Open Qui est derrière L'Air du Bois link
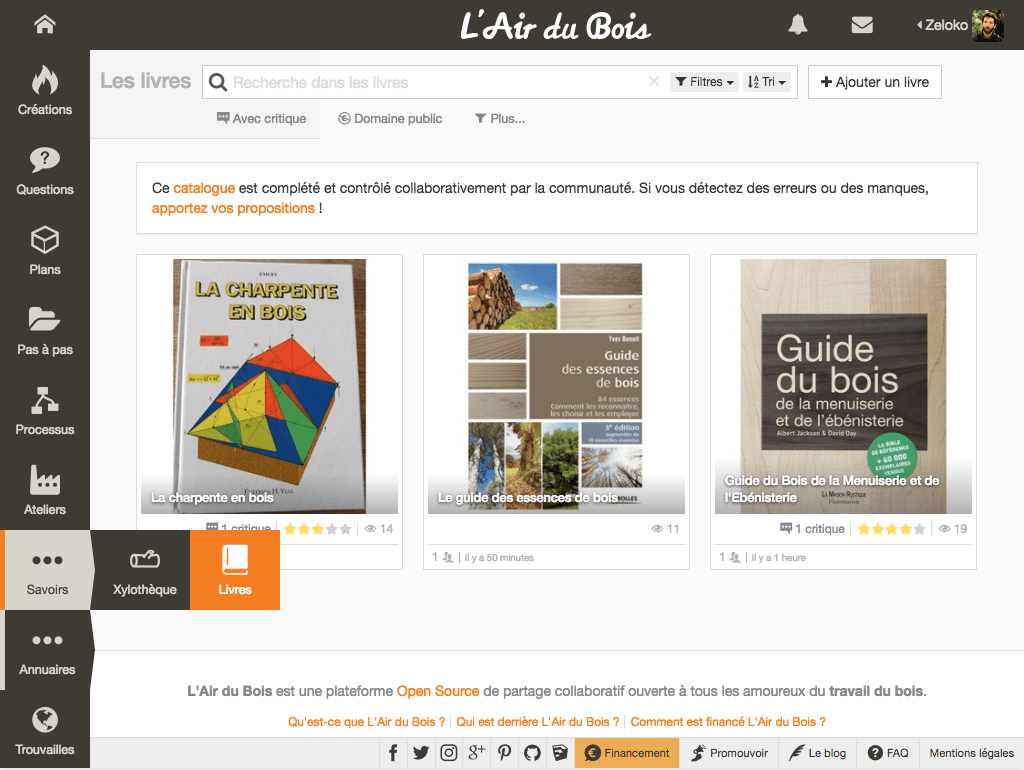Viewport: 1024px width, 770px height. click(537, 722)
